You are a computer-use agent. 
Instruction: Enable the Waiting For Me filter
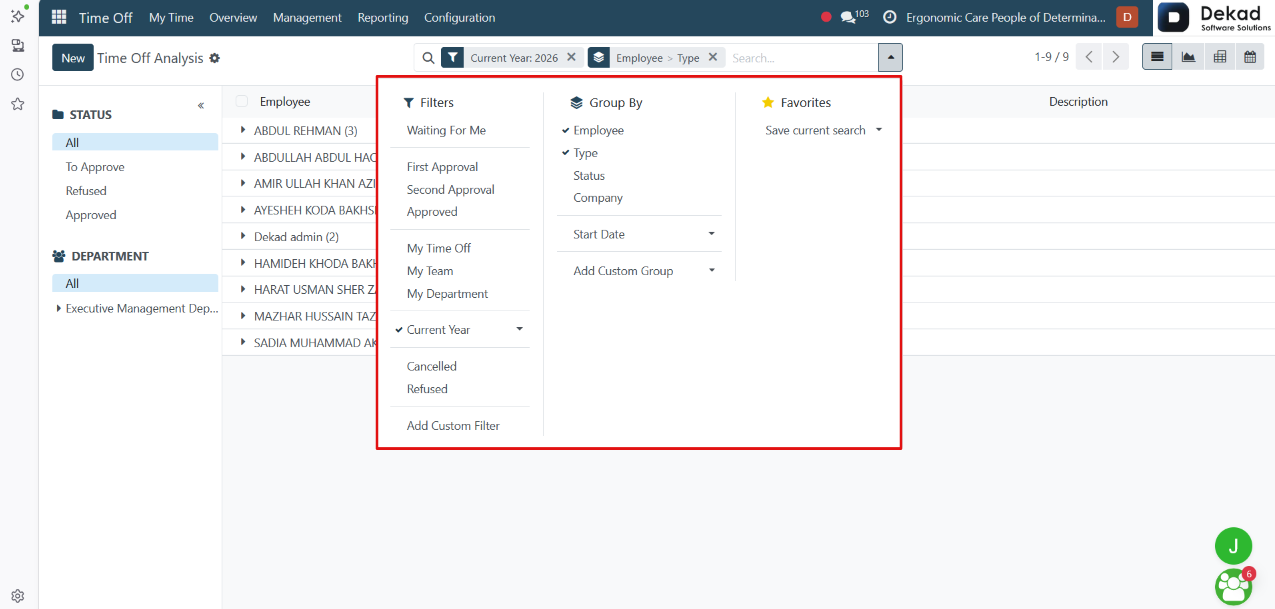446,130
